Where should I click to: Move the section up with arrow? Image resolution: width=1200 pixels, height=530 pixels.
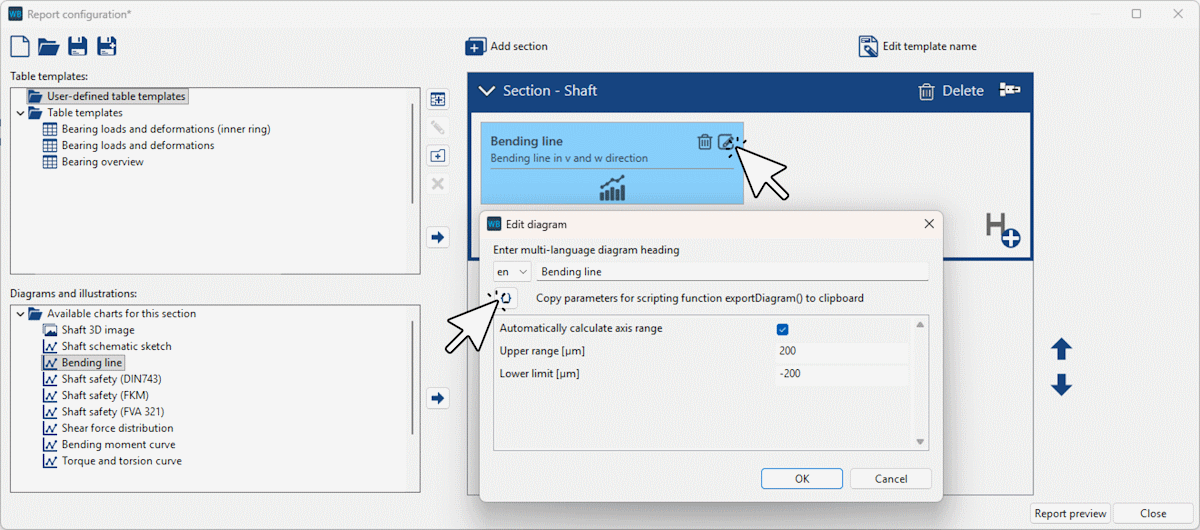coord(1062,349)
